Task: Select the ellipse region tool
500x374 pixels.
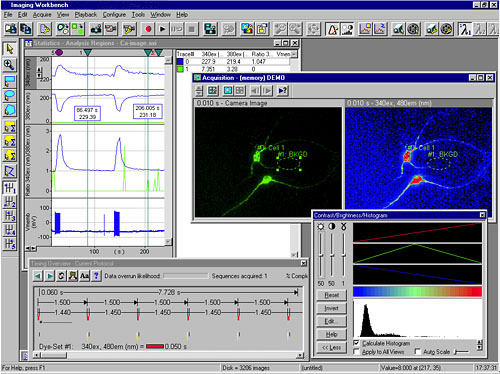Action: click(10, 95)
